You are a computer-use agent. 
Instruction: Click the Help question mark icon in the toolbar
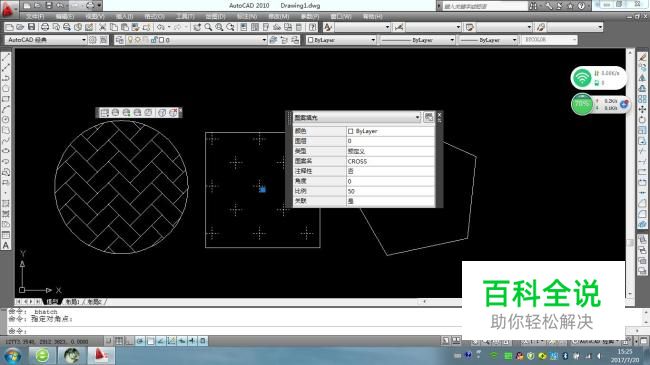(313, 27)
